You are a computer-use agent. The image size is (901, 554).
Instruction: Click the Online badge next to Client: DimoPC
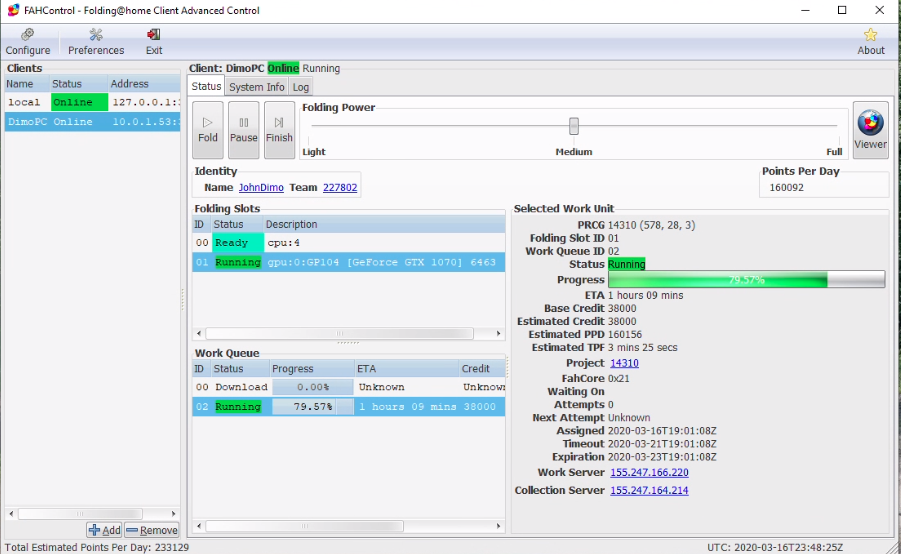(283, 68)
